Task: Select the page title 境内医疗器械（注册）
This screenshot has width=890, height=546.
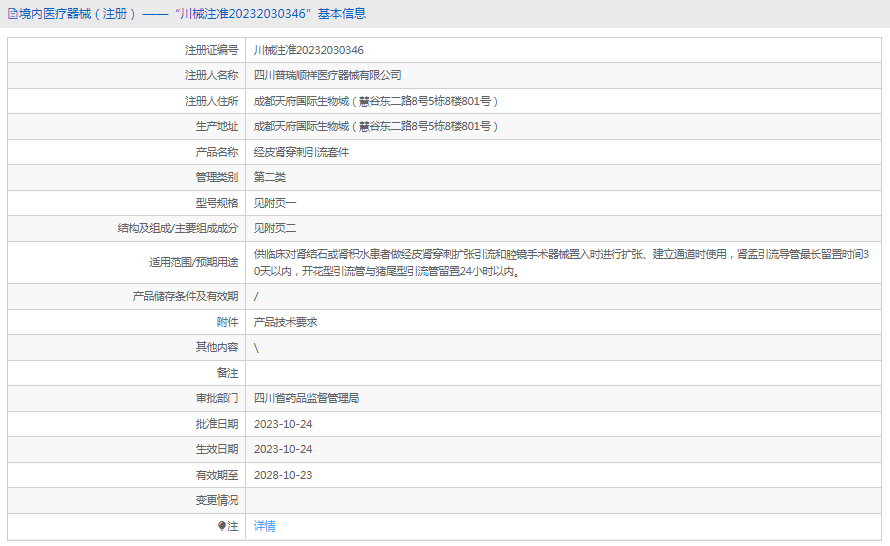Action: [78, 14]
